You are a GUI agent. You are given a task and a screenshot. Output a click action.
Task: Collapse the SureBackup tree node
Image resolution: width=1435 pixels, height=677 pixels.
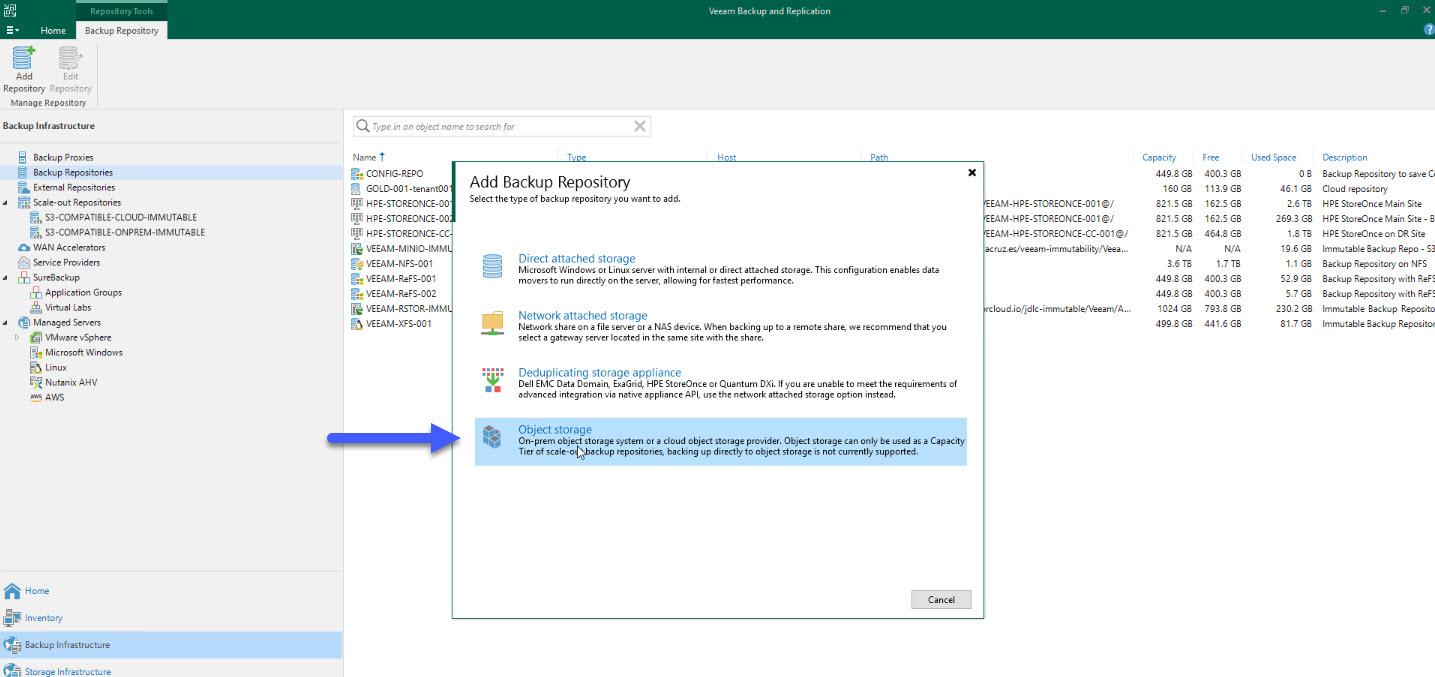(x=5, y=278)
